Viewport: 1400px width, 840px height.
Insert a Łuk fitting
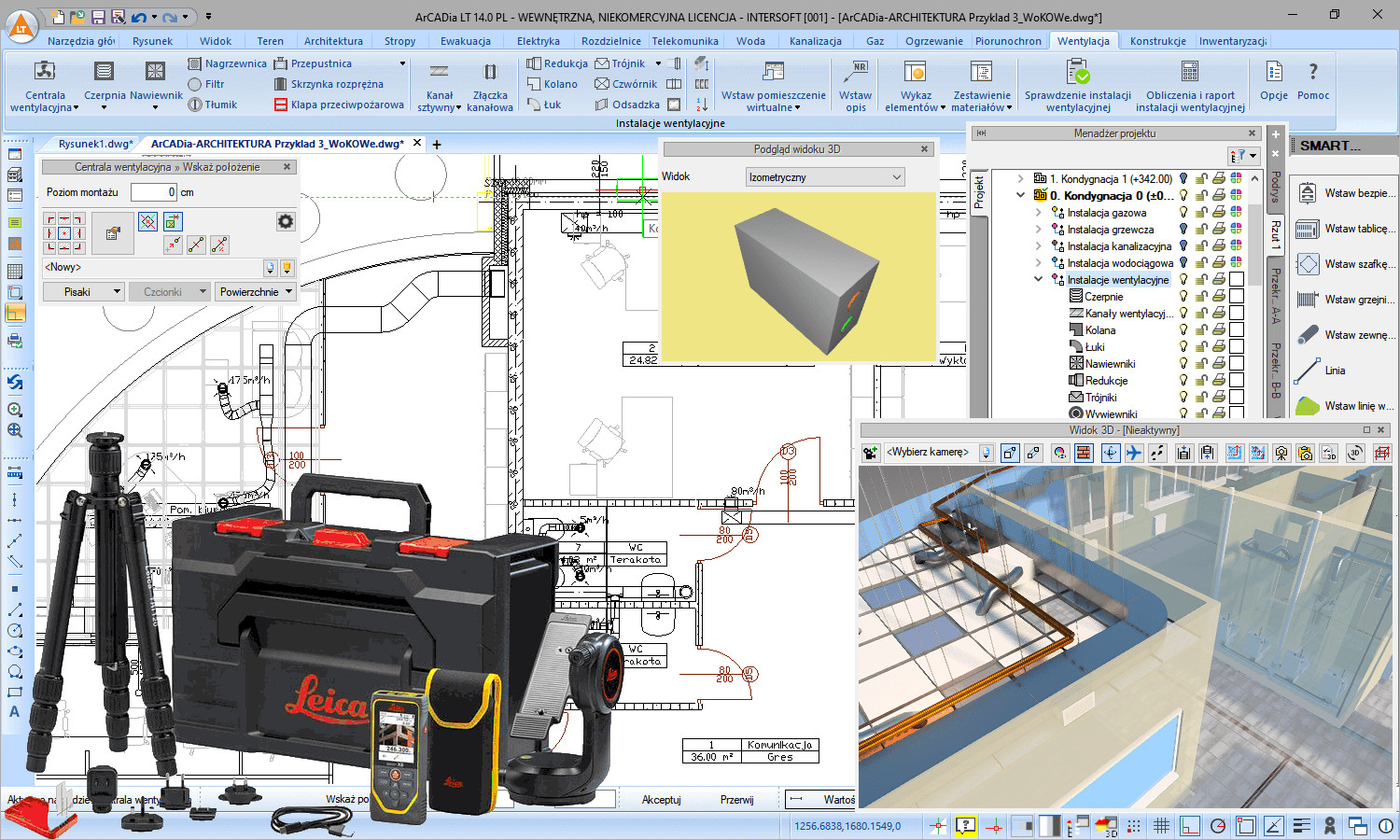(544, 105)
